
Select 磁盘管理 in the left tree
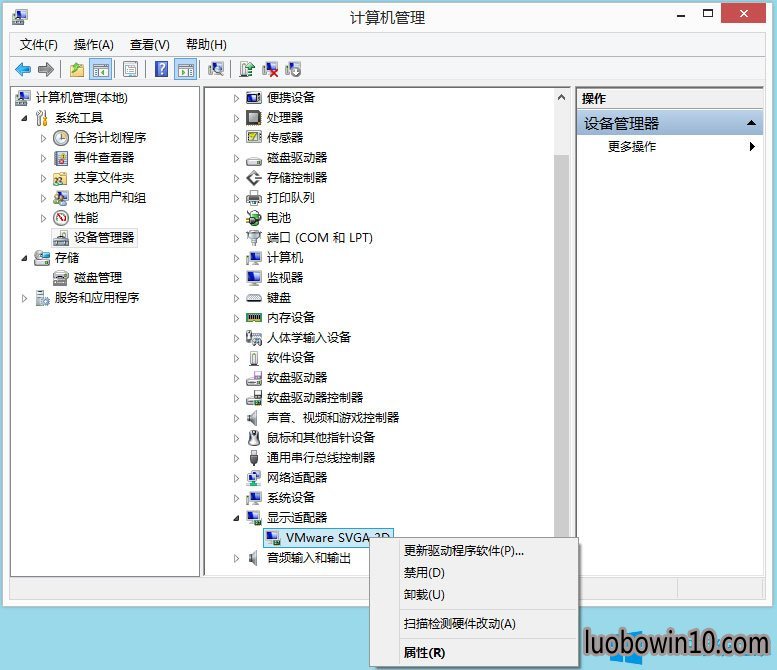(97, 277)
